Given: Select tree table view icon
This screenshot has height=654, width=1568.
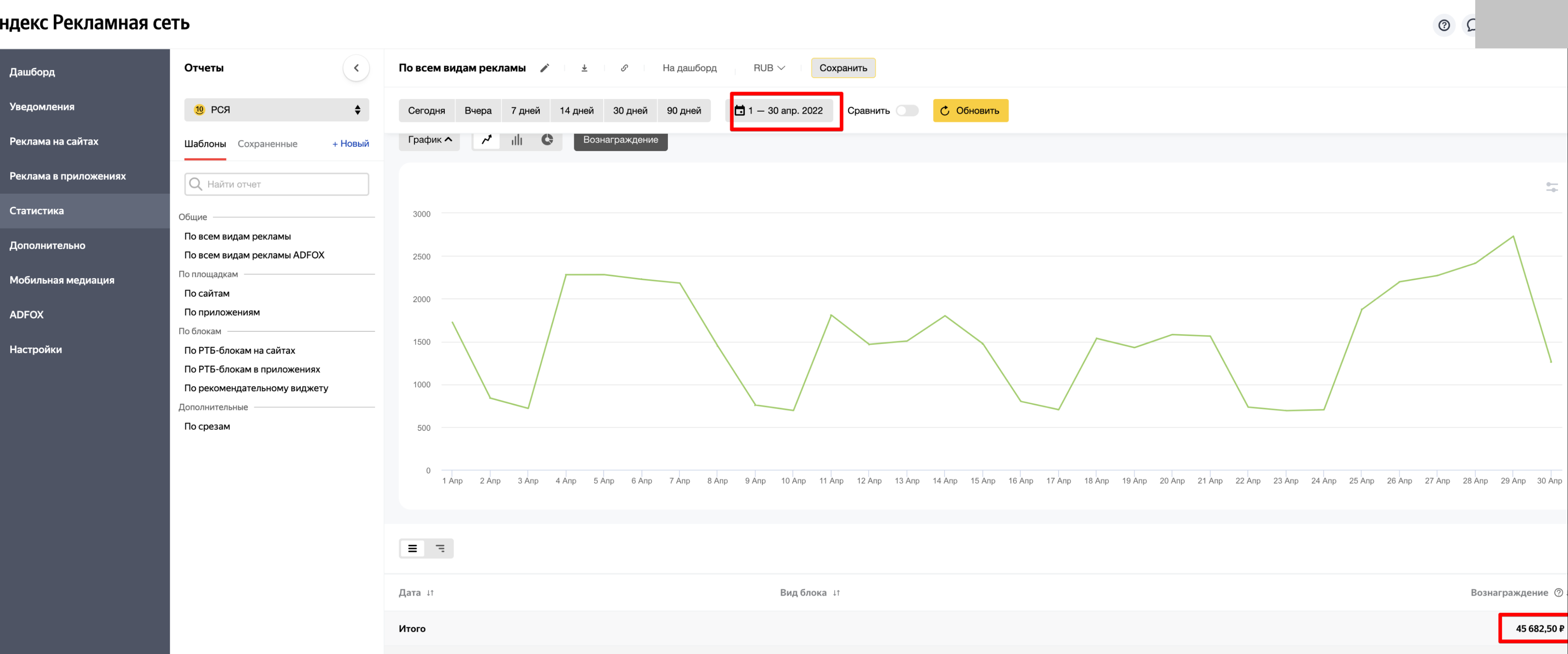Looking at the screenshot, I should pyautogui.click(x=440, y=549).
